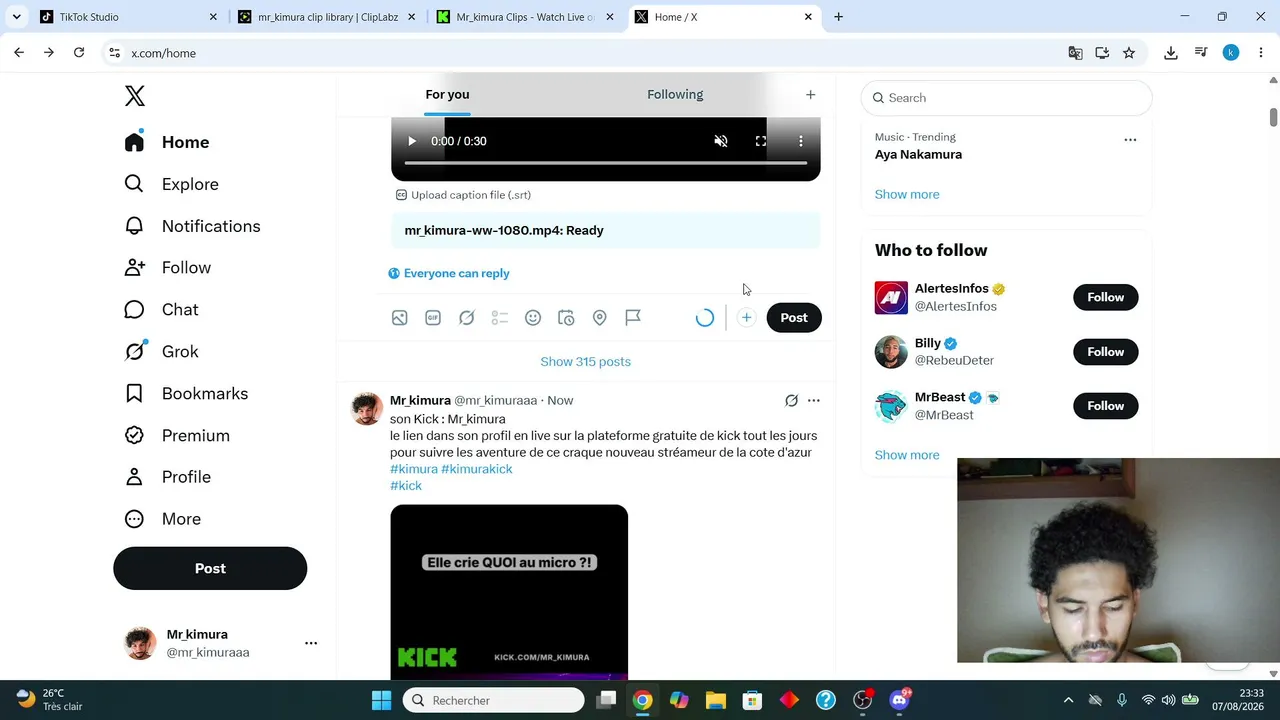
Task: Tag a location with pin icon
Action: [600, 318]
